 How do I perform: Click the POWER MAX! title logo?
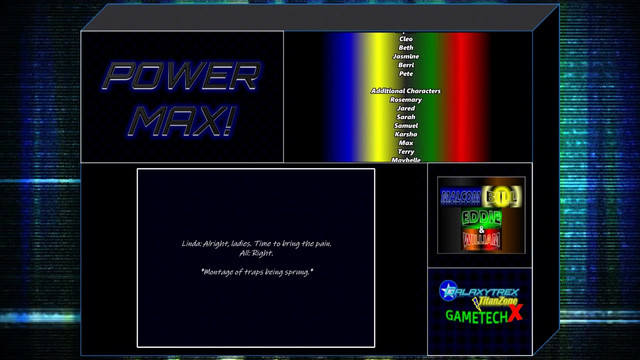tap(181, 99)
